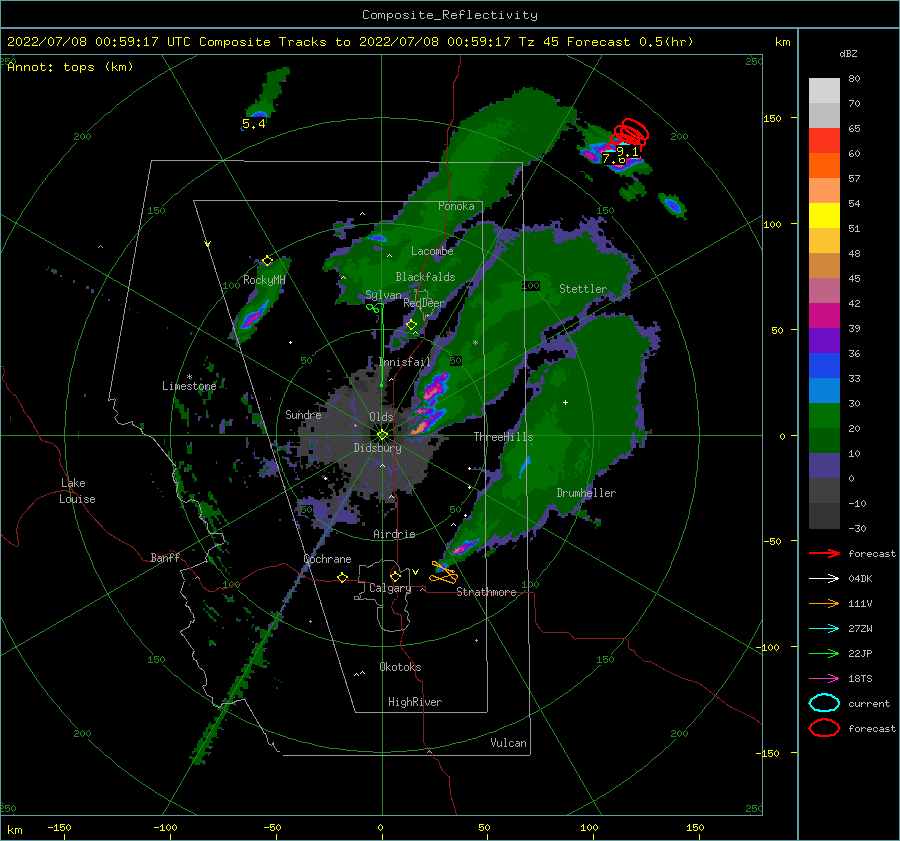Click the Lacombe town label
Viewport: 900px width, 841px height.
432,251
